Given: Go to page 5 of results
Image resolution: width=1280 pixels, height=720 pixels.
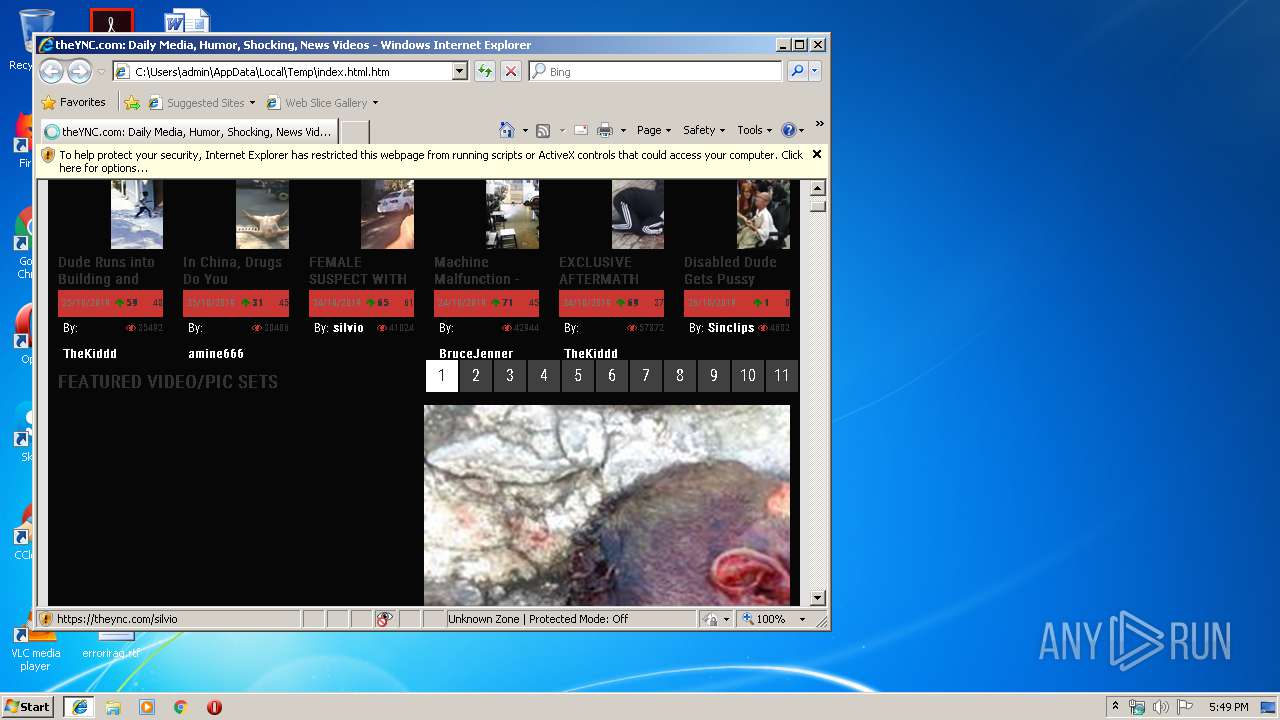Looking at the screenshot, I should click(578, 376).
